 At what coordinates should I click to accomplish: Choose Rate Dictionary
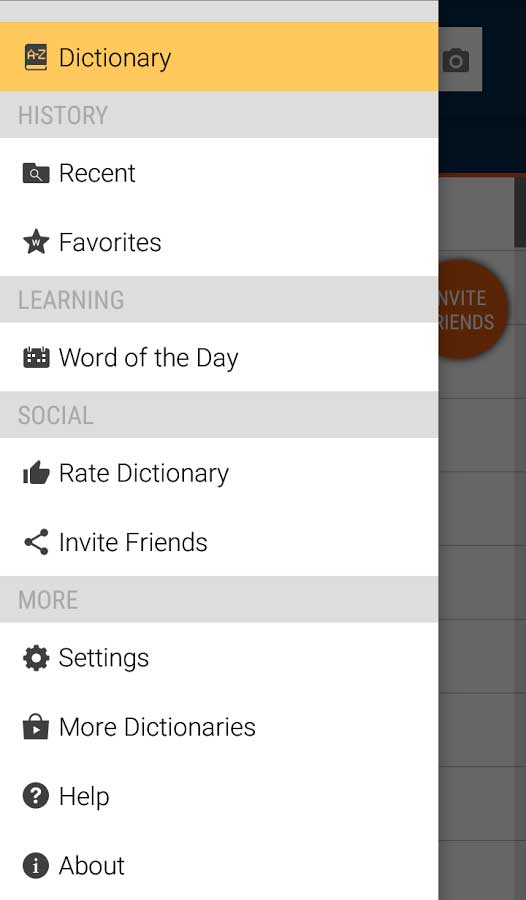coord(219,473)
